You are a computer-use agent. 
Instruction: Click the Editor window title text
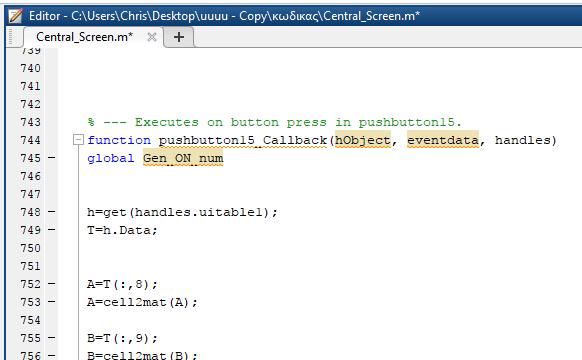[224, 16]
